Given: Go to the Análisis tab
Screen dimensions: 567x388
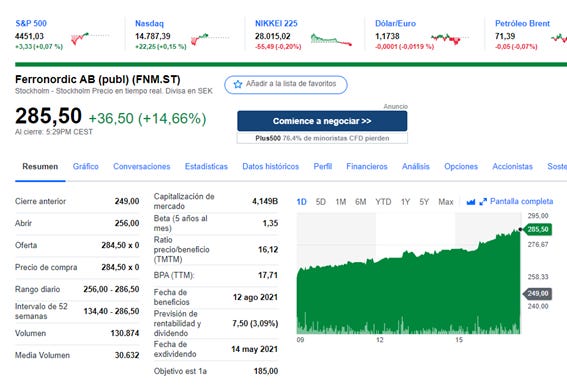Looking at the screenshot, I should (x=416, y=166).
